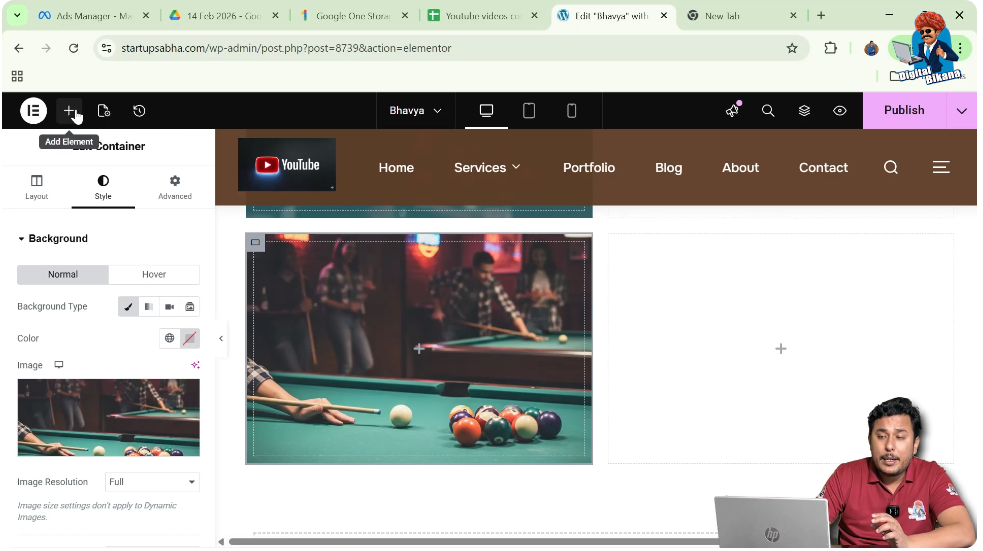Viewport: 983px width, 551px height.
Task: Choose the video background type
Action: pyautogui.click(x=169, y=307)
